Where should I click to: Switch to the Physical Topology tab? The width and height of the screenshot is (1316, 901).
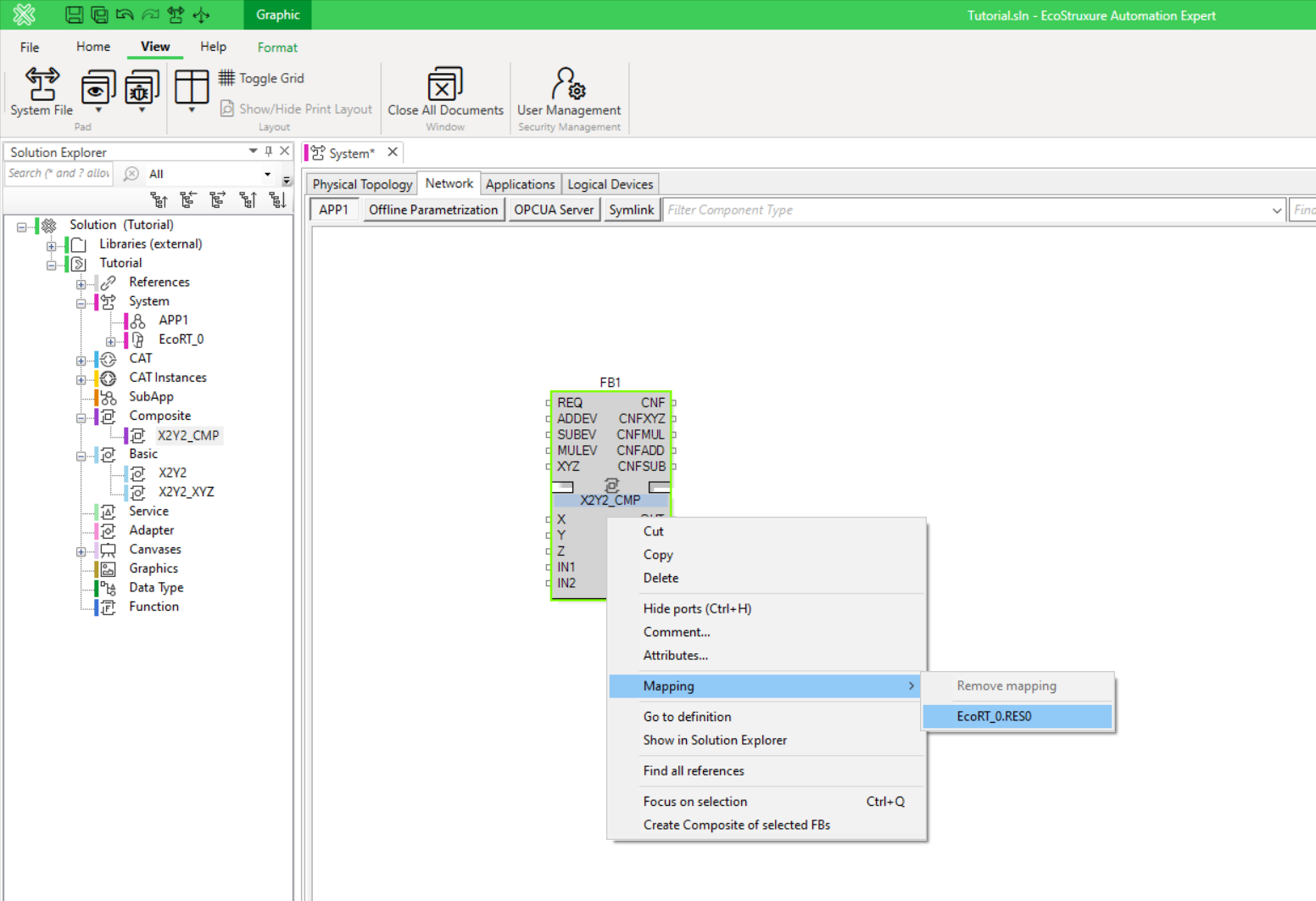click(x=362, y=184)
